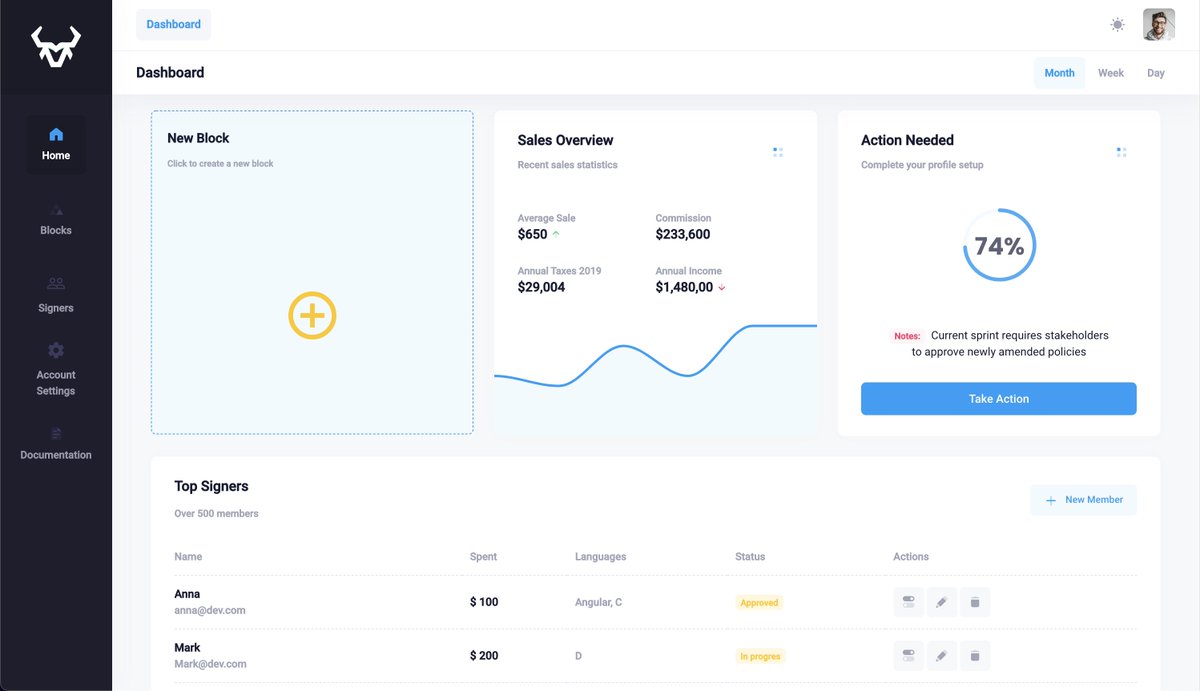Click the Top Signers heading
The width and height of the screenshot is (1200, 691).
pyautogui.click(x=211, y=486)
